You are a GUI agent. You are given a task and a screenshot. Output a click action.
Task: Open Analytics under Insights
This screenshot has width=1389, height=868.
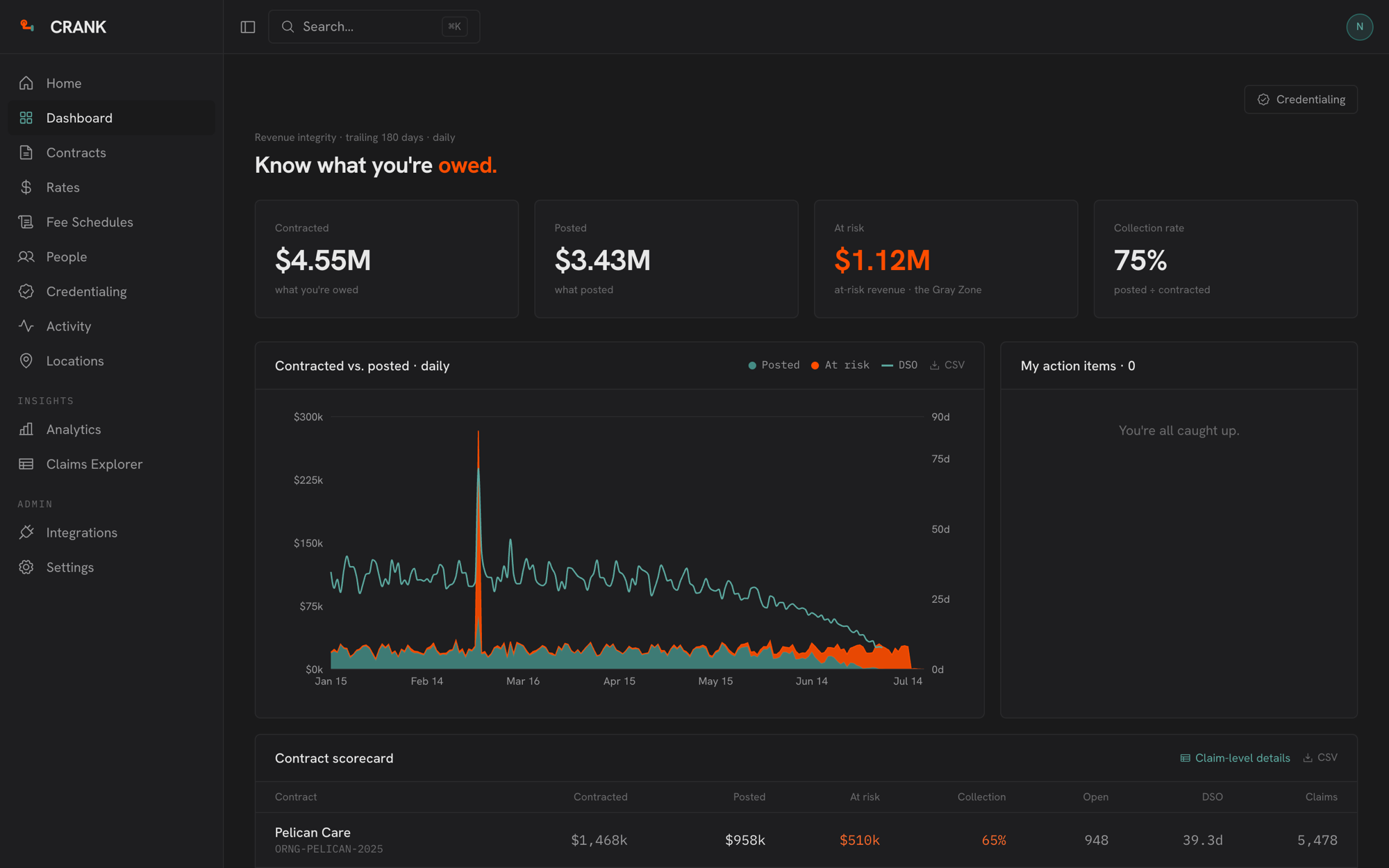coord(111,429)
